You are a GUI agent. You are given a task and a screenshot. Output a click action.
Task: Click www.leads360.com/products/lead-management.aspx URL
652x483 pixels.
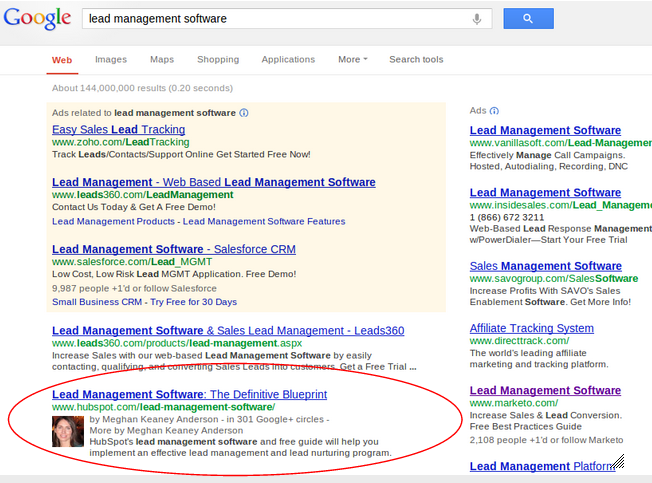pyautogui.click(x=177, y=343)
